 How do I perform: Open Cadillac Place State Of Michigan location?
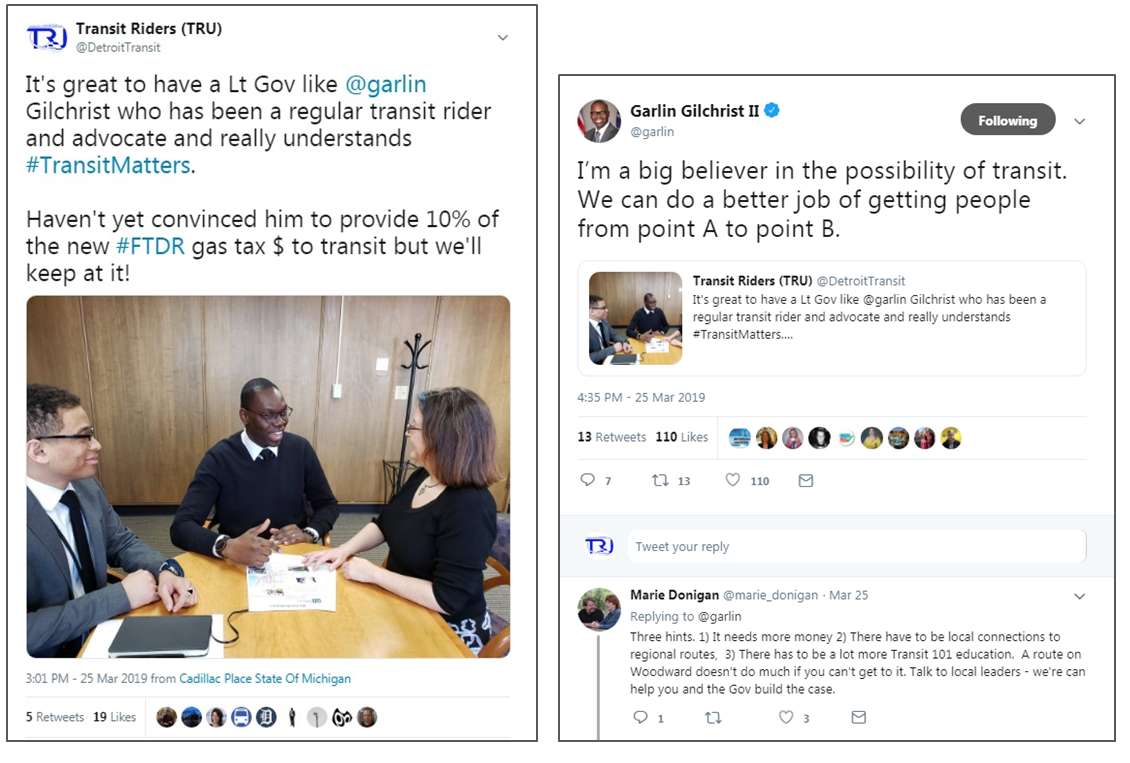point(265,678)
